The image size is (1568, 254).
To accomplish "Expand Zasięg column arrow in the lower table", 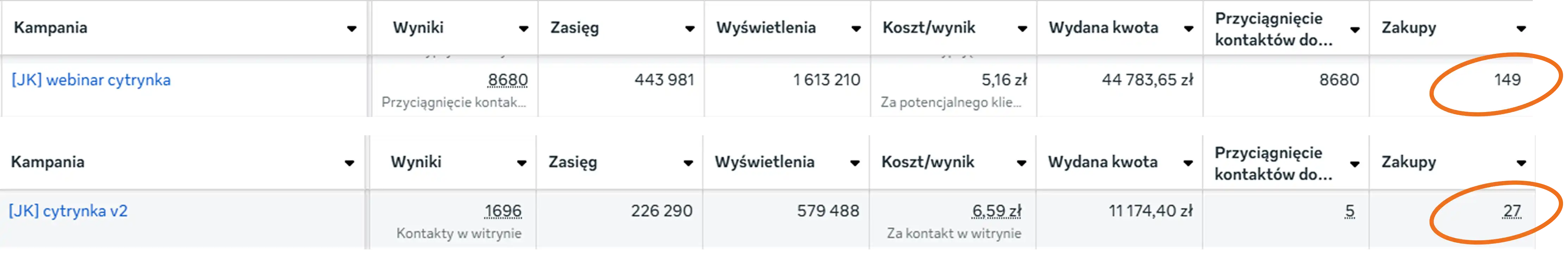I will click(x=688, y=163).
